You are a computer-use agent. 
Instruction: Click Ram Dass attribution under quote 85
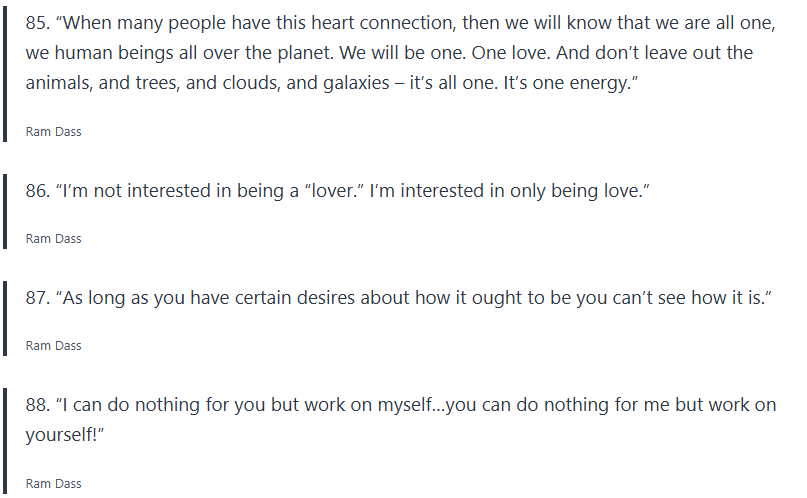53,132
